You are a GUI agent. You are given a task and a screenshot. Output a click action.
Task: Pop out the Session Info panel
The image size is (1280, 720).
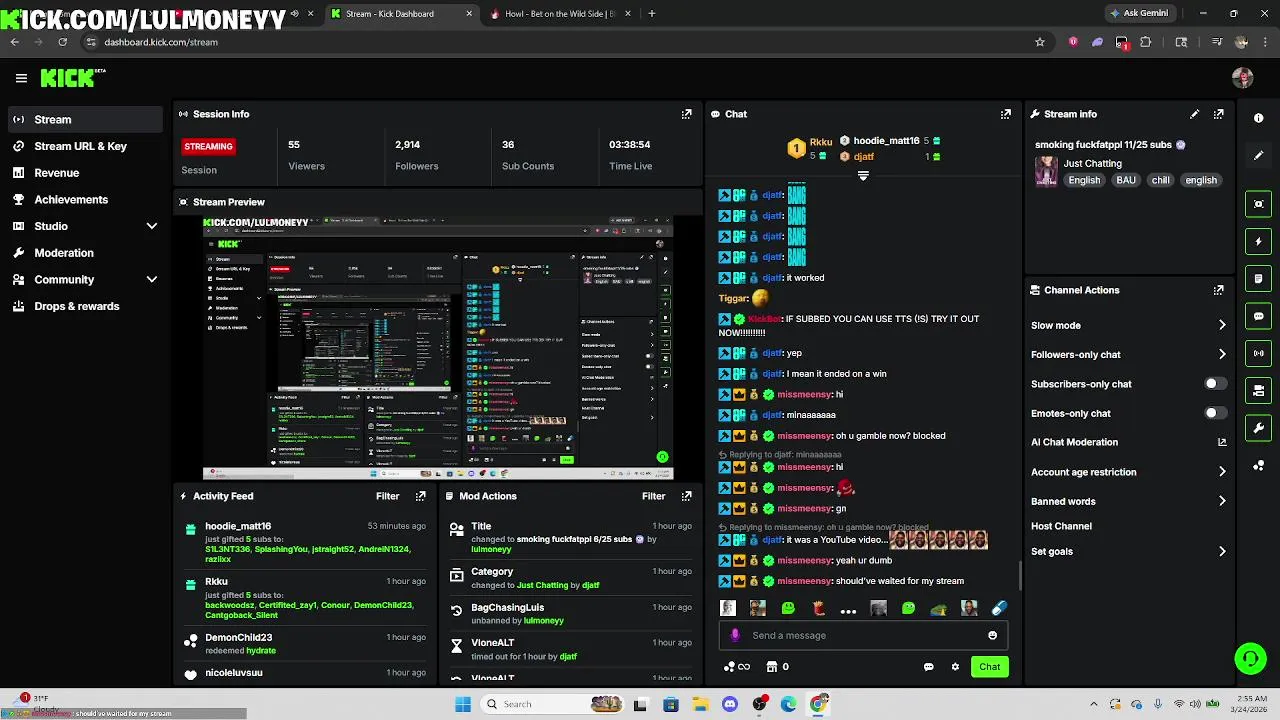coord(686,114)
